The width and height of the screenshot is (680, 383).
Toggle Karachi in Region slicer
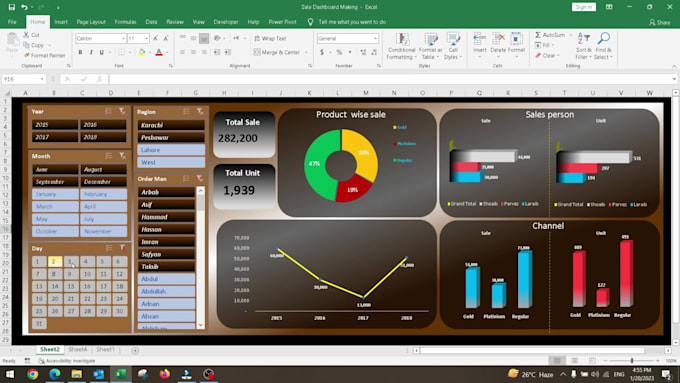pyautogui.click(x=171, y=125)
